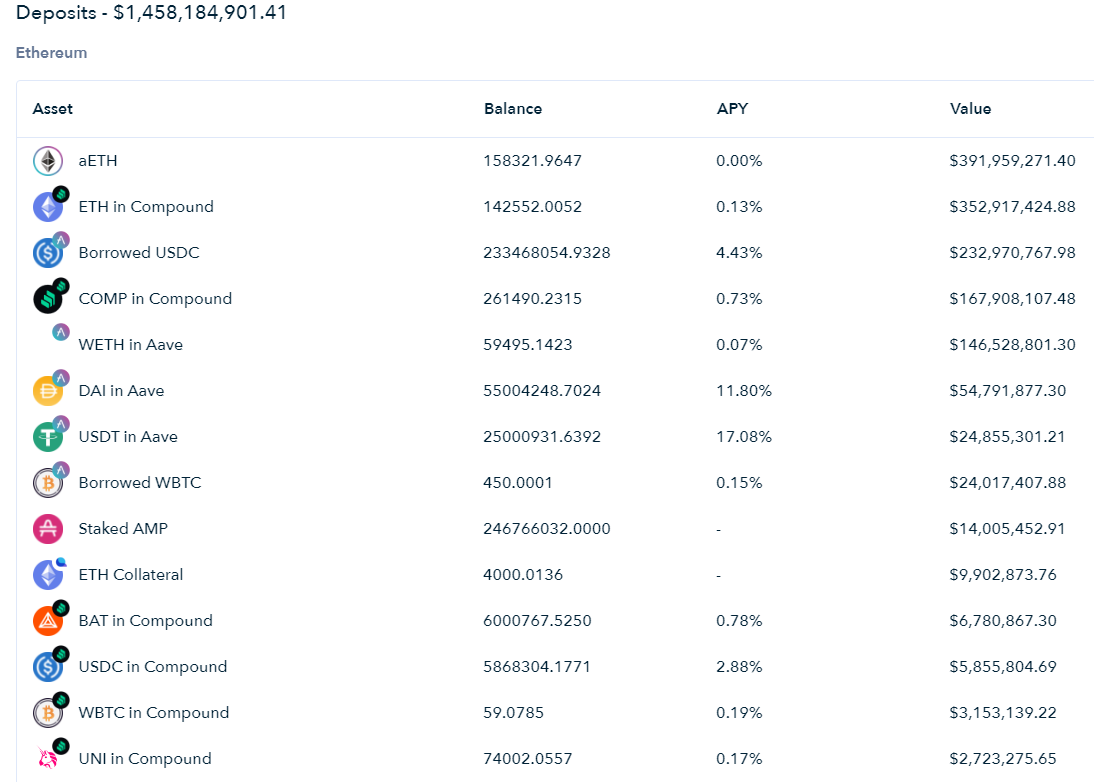Open the USDC in Compound row label

click(x=153, y=667)
